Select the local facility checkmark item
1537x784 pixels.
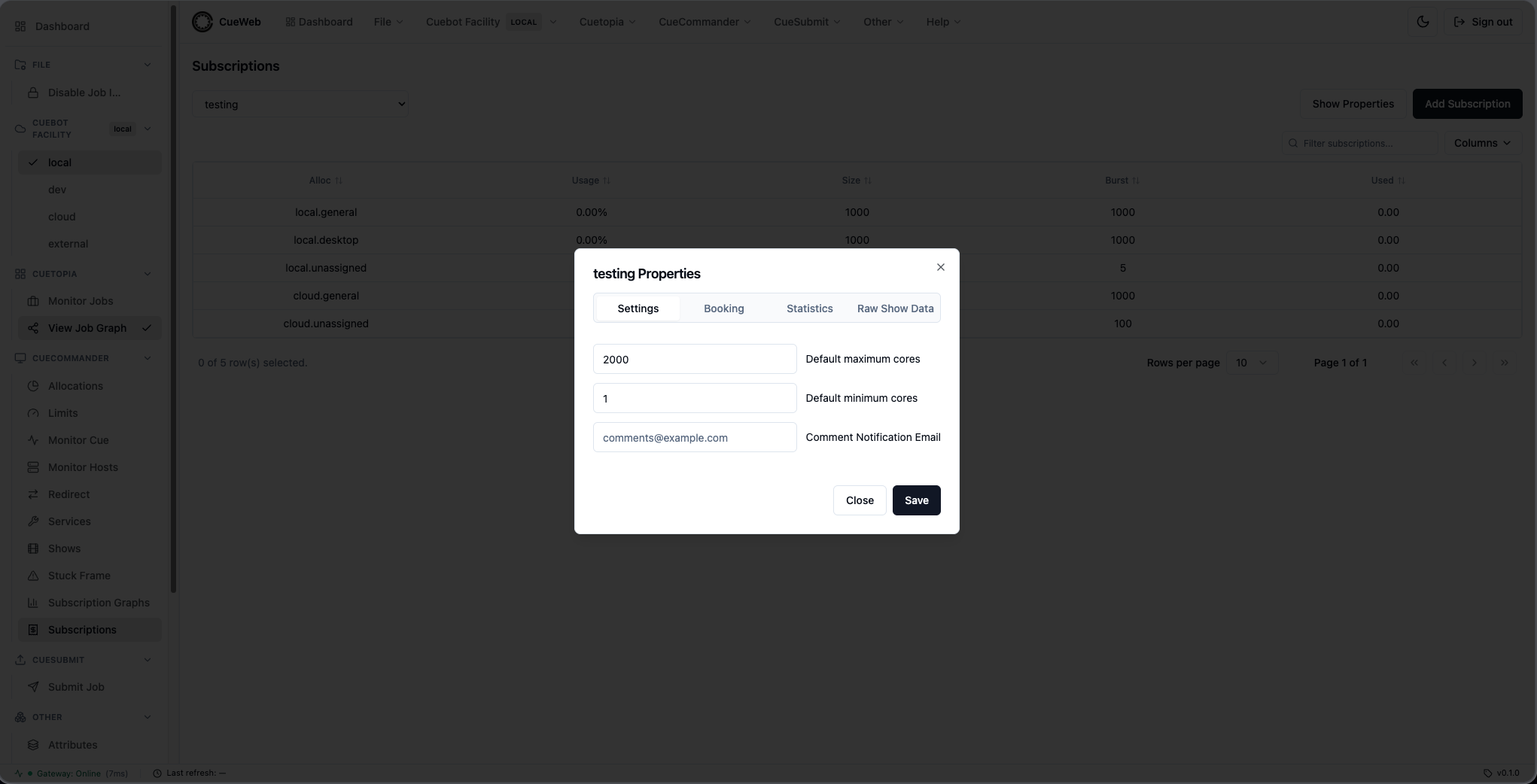[90, 163]
